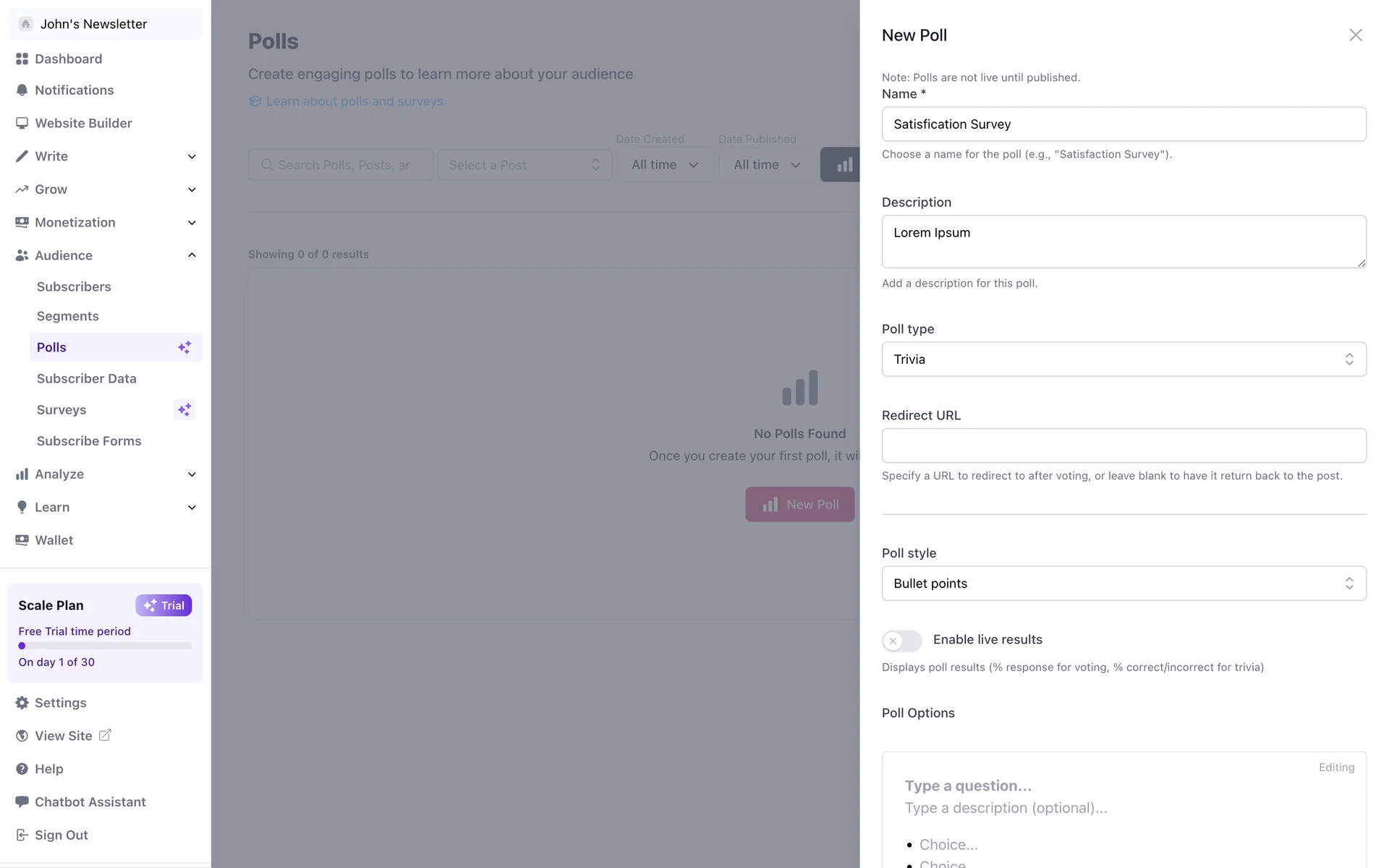Open the Subscribe Forms page
Screen dimensions: 1389x868
(x=89, y=441)
